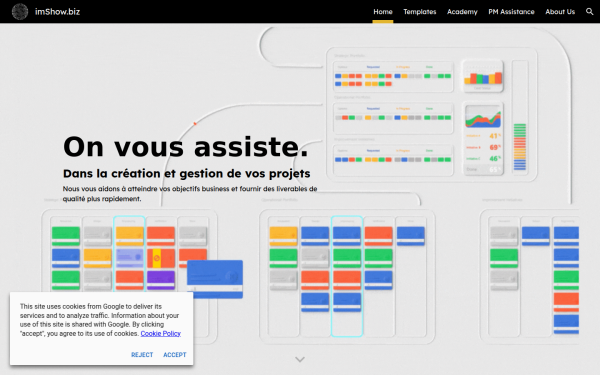
Task: Click 'Dans la création et gestion de vos projets'
Action: 187,173
